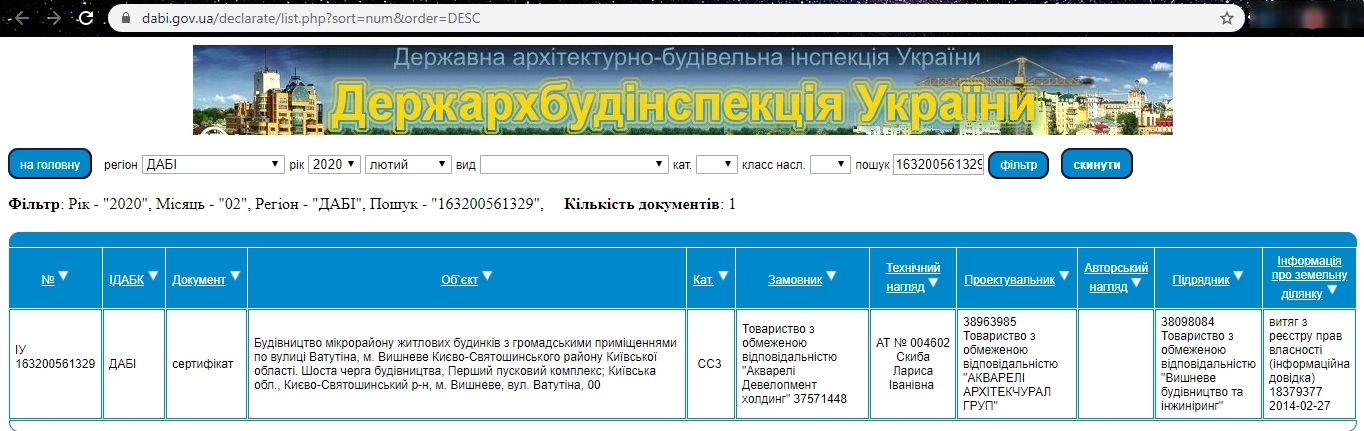Open the регіон dropdown showing ДАБІ
Viewport: 1364px width, 431px height.
(213, 164)
